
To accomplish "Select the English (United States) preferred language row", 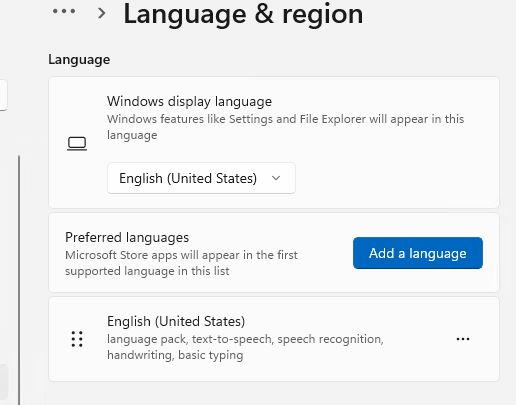I will pos(274,339).
